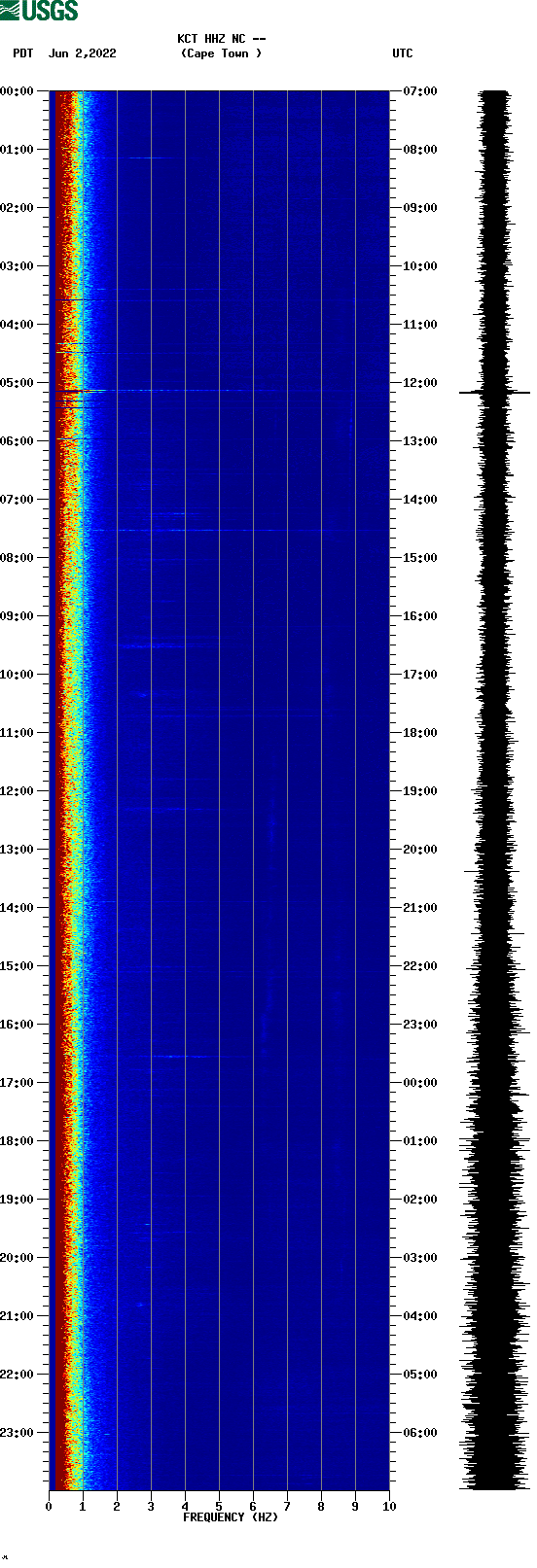This screenshot has height=1568, width=537.
Task: Click the 10:00 PDT time label
Action: pyautogui.click(x=17, y=675)
